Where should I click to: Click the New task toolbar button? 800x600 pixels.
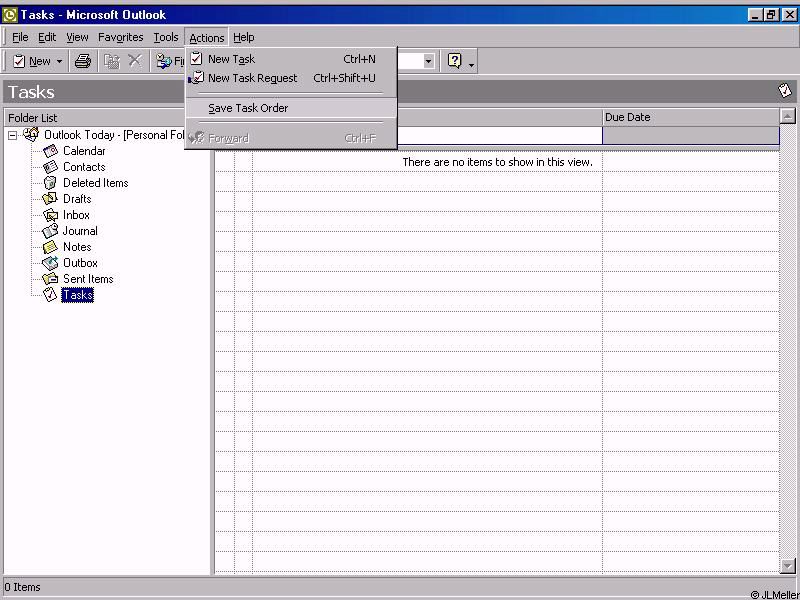coord(31,61)
